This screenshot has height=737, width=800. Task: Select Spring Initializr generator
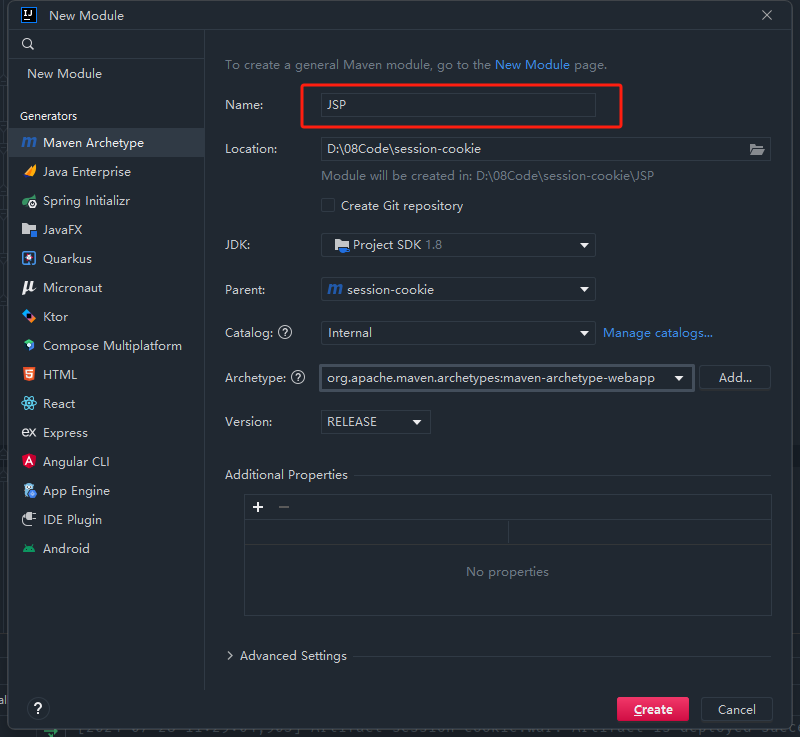[x=106, y=201]
